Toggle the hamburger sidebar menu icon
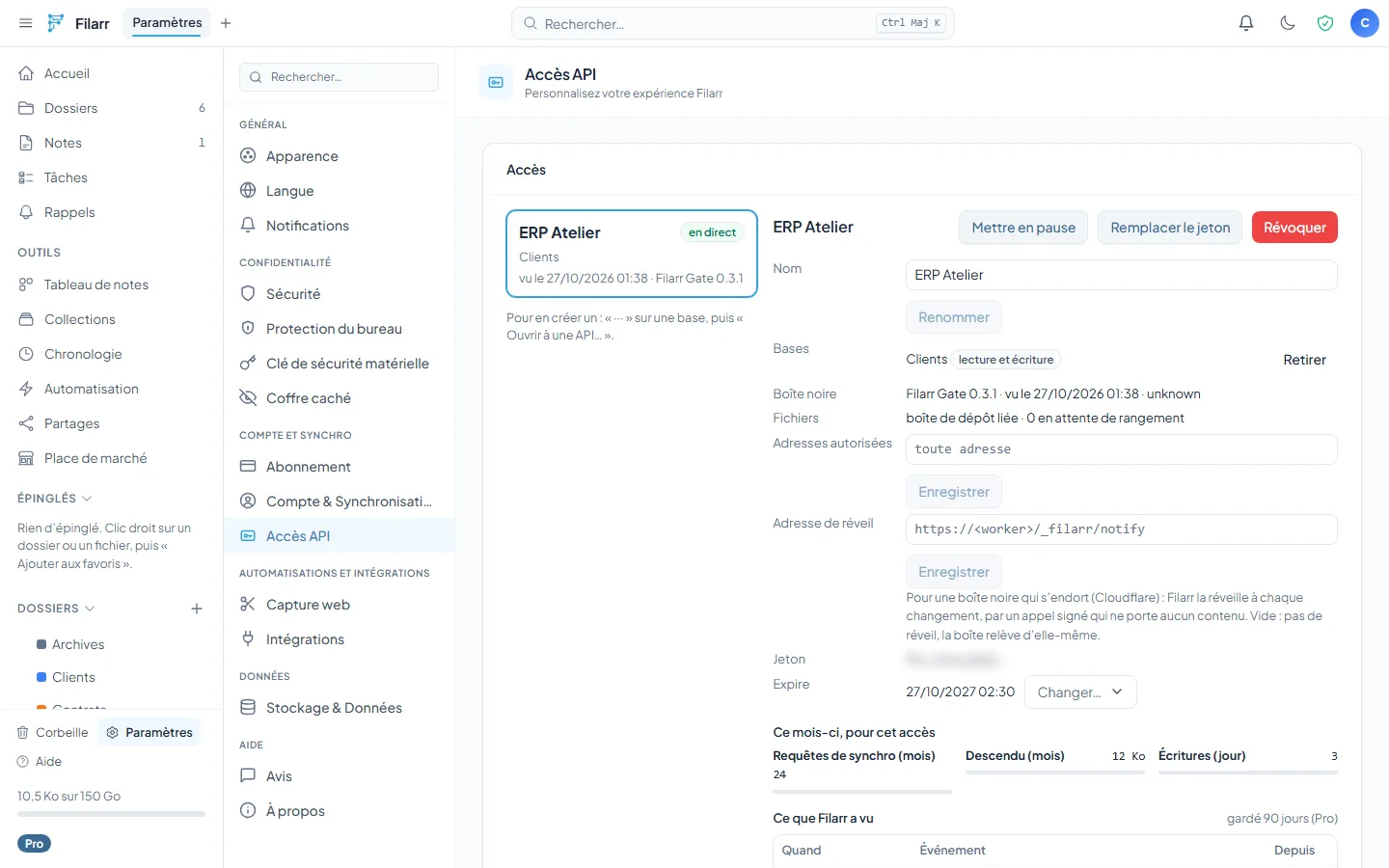 click(x=26, y=23)
